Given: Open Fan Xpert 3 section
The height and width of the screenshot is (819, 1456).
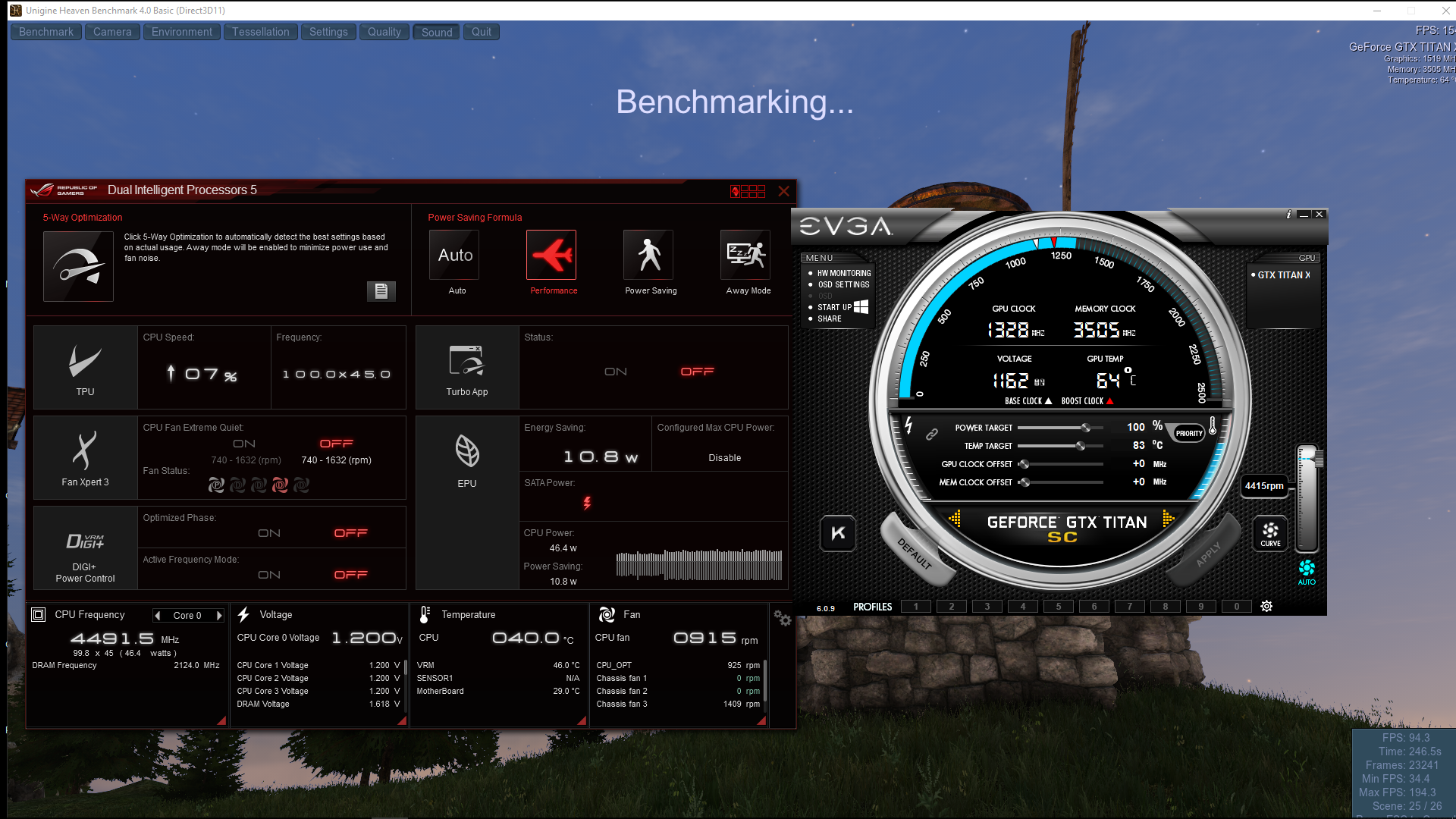Looking at the screenshot, I should click(x=85, y=457).
